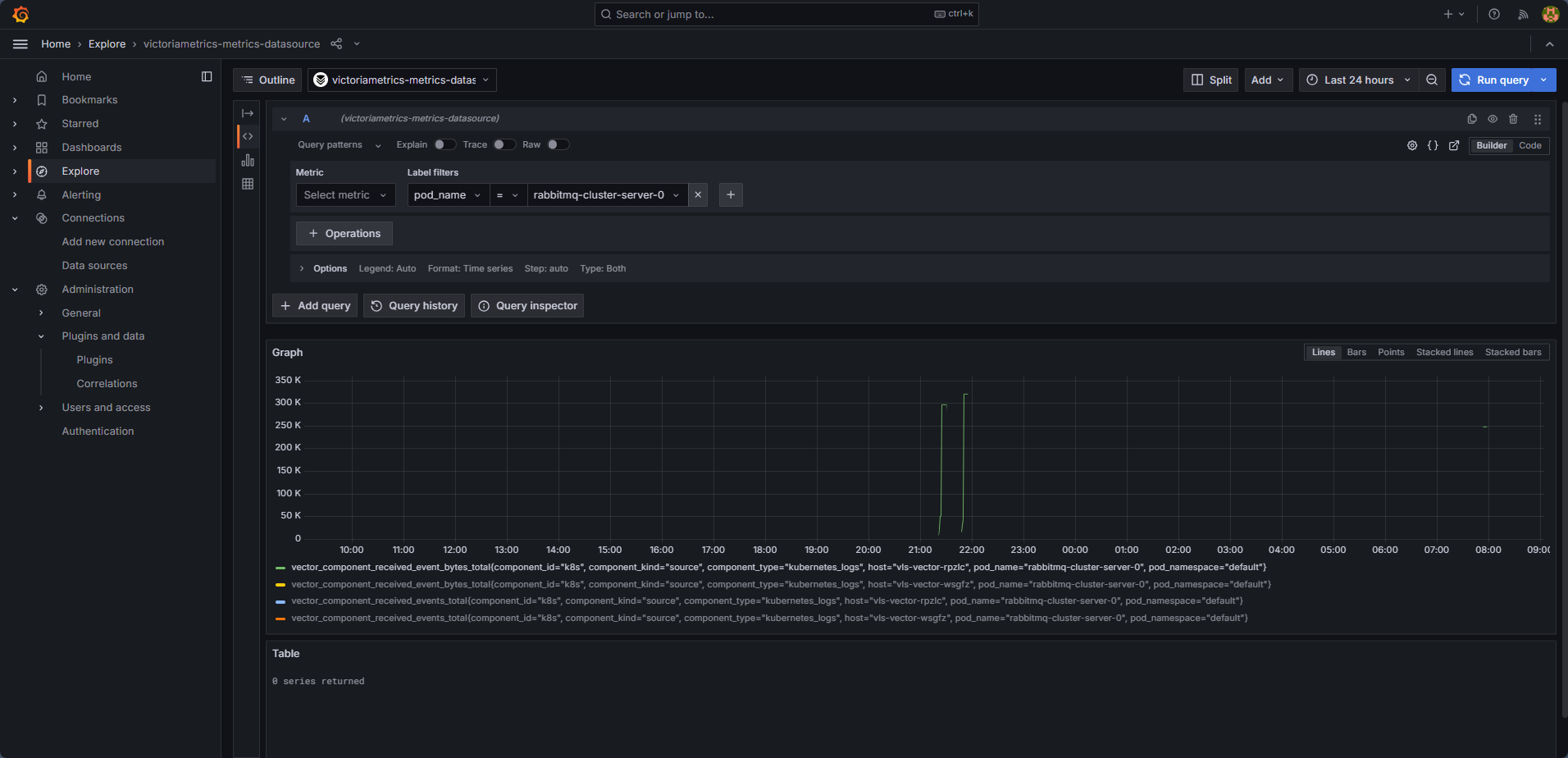Image resolution: width=1568 pixels, height=758 pixels.
Task: Delete query A with the trash icon
Action: pyautogui.click(x=1513, y=118)
